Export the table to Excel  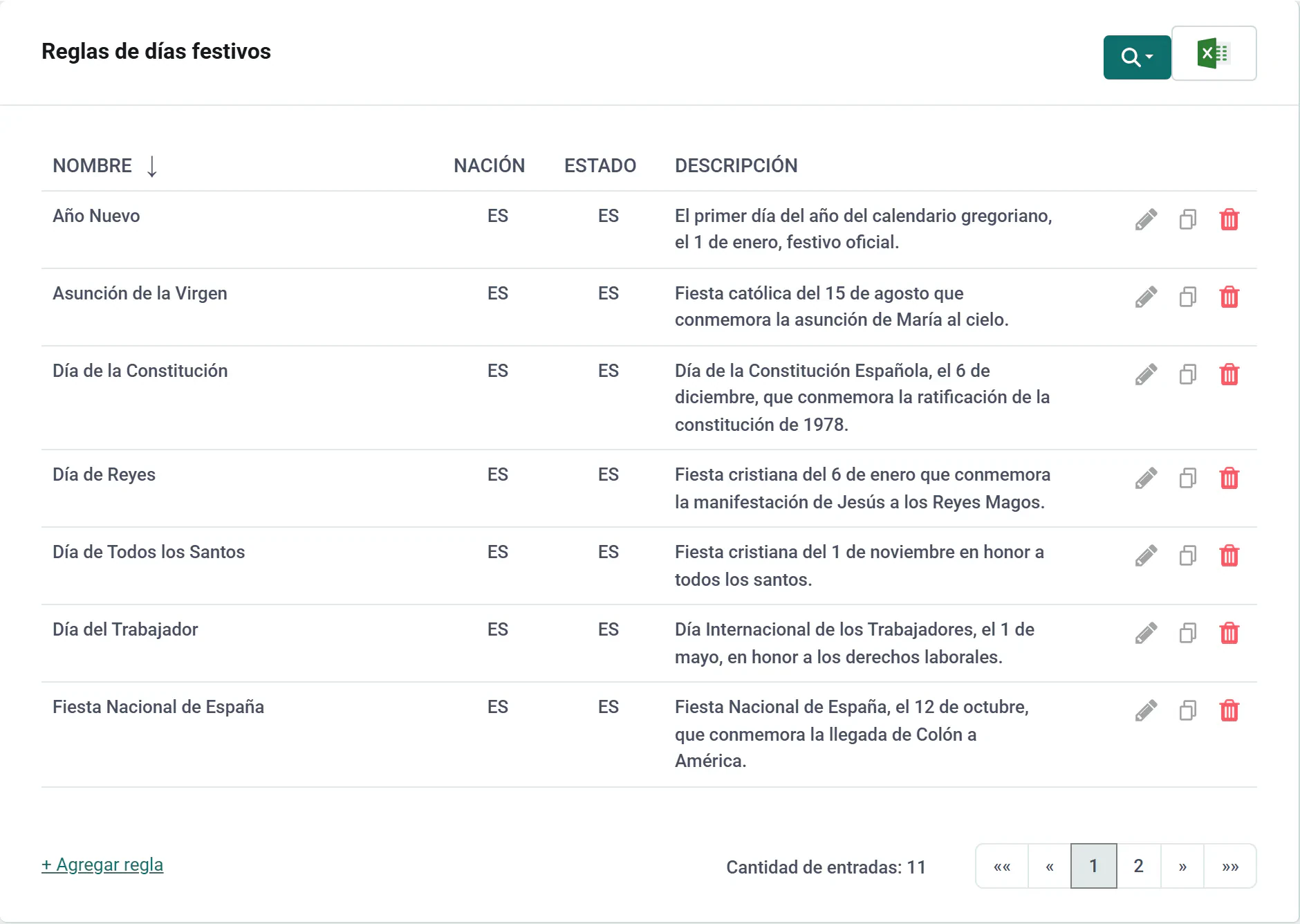1214,53
